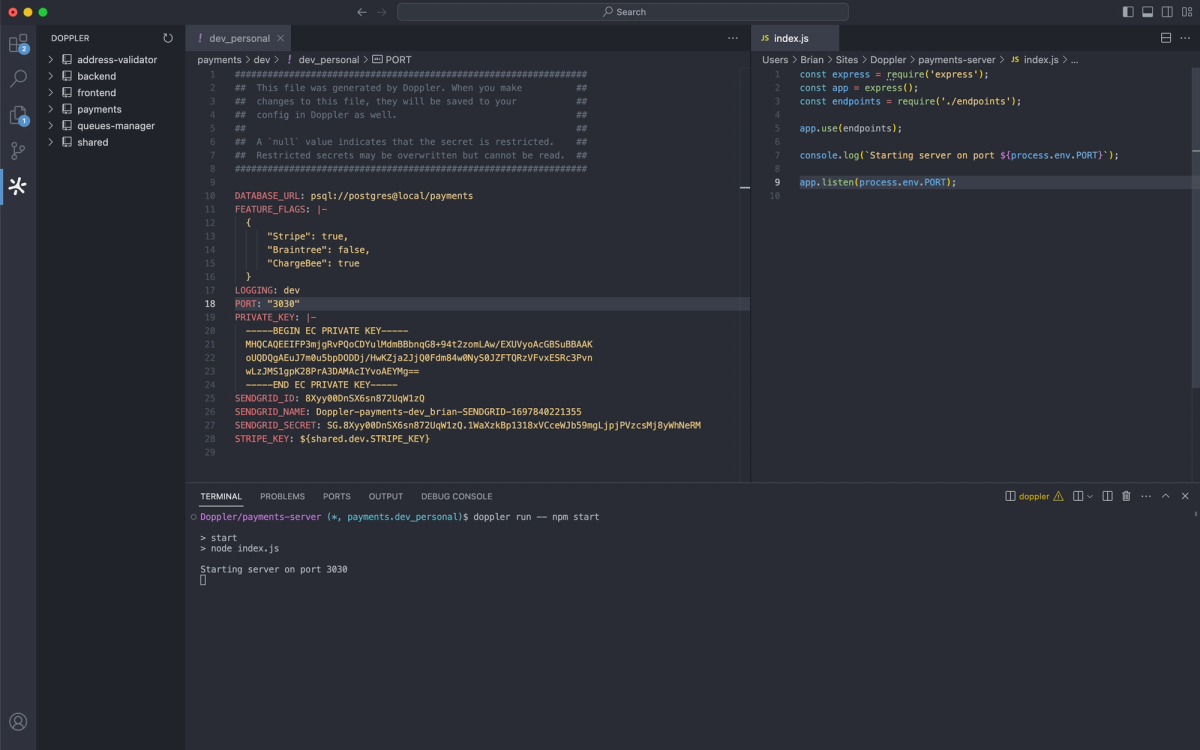Open the Accounts icon at the bottom of the activity bar
Image resolution: width=1200 pixels, height=750 pixels.
[18, 722]
